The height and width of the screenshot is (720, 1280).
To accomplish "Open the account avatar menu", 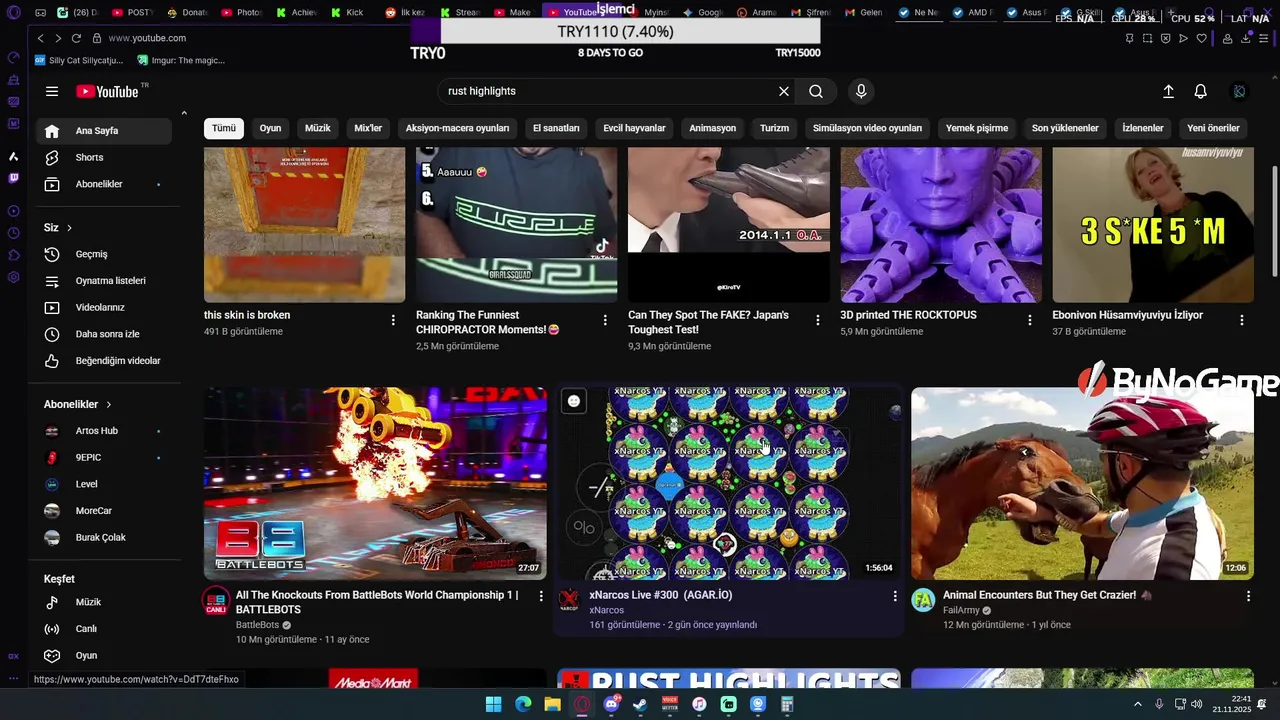I will [x=1239, y=91].
